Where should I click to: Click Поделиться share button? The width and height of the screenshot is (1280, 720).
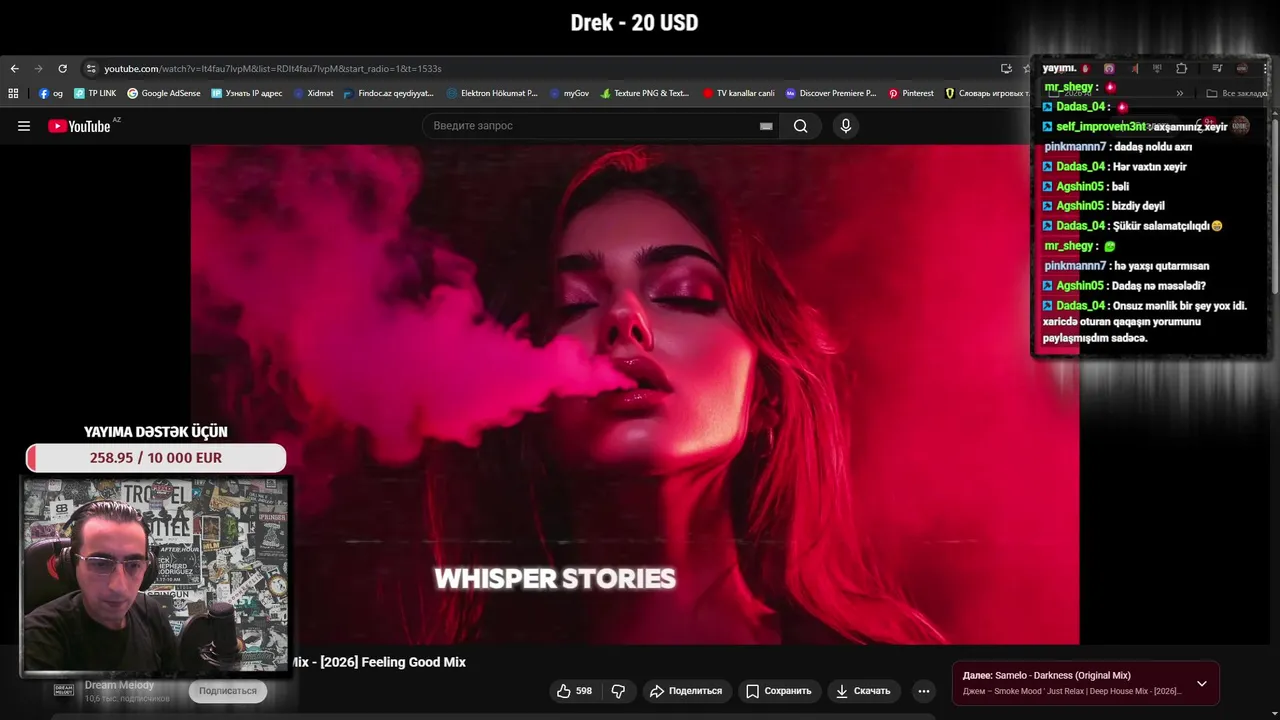tap(685, 691)
